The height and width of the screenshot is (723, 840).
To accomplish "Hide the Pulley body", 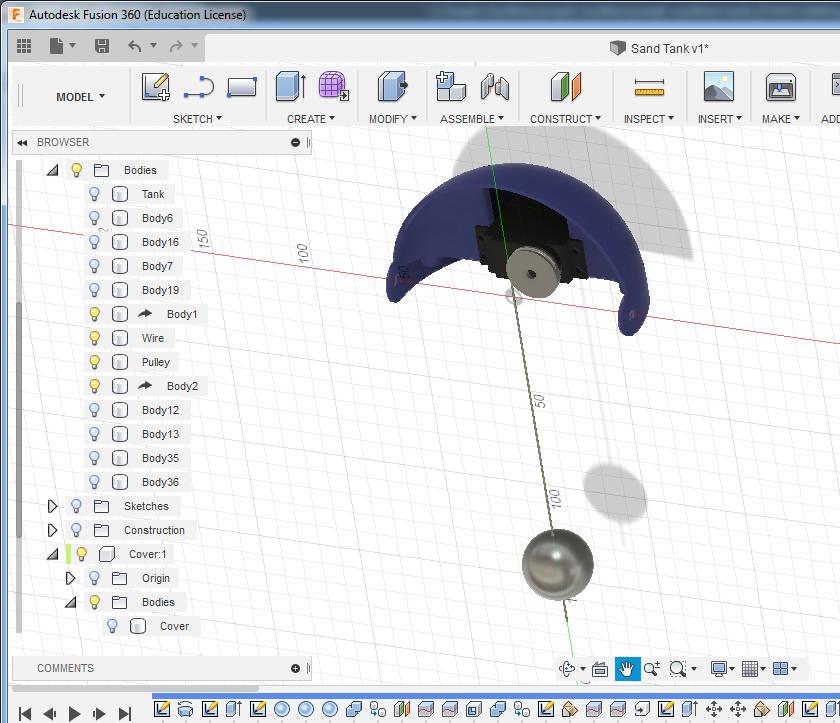I will pyautogui.click(x=94, y=362).
